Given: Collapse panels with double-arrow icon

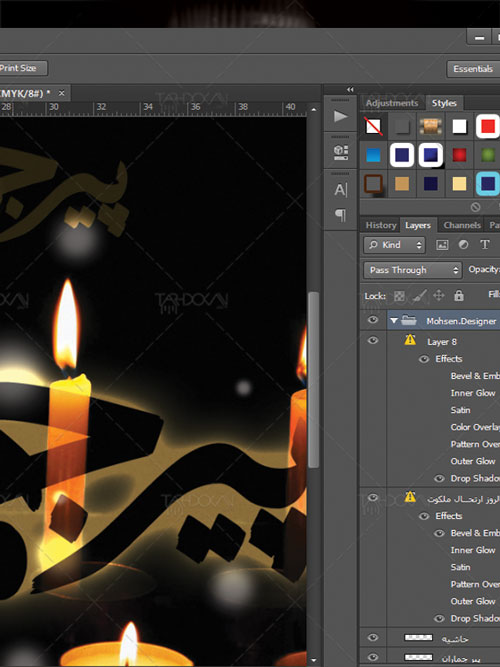Looking at the screenshot, I should (x=350, y=89).
